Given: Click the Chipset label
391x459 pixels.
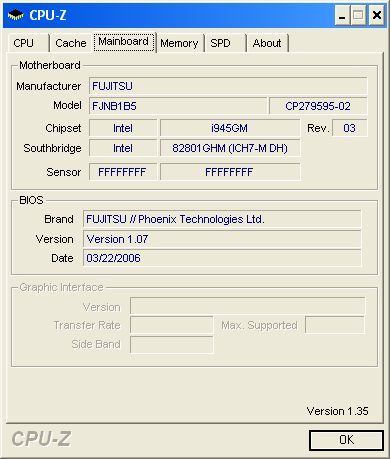Looking at the screenshot, I should (x=63, y=128).
